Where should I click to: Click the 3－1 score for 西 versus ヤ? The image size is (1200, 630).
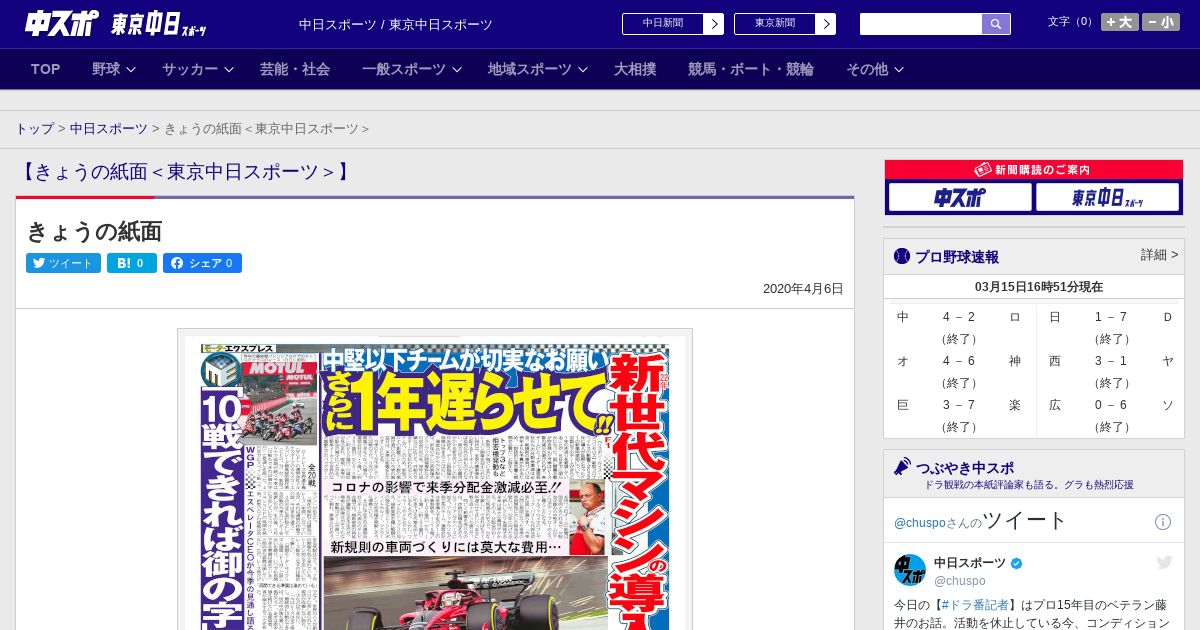(x=1111, y=361)
